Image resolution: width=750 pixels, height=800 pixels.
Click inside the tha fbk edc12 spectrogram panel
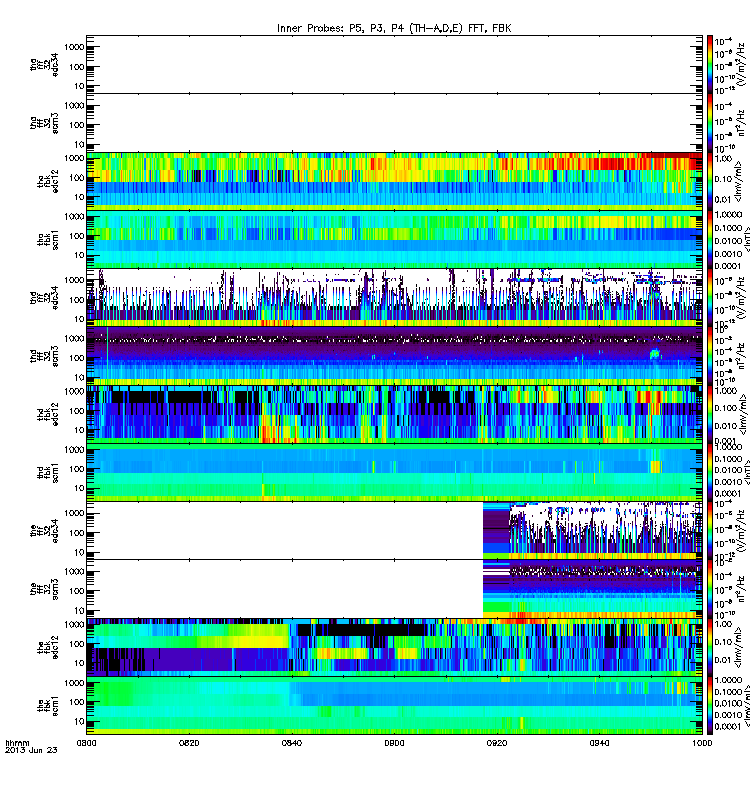point(394,181)
